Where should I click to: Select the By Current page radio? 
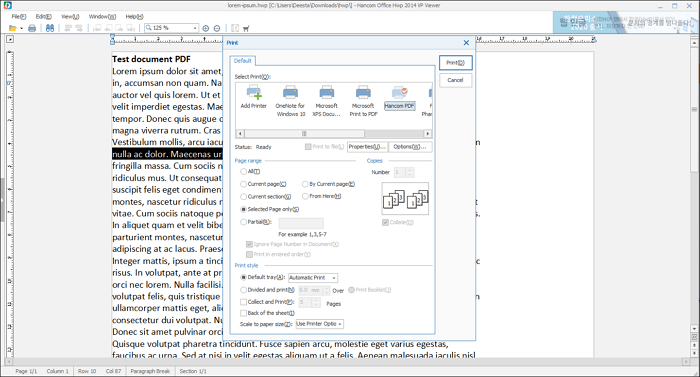(x=305, y=184)
